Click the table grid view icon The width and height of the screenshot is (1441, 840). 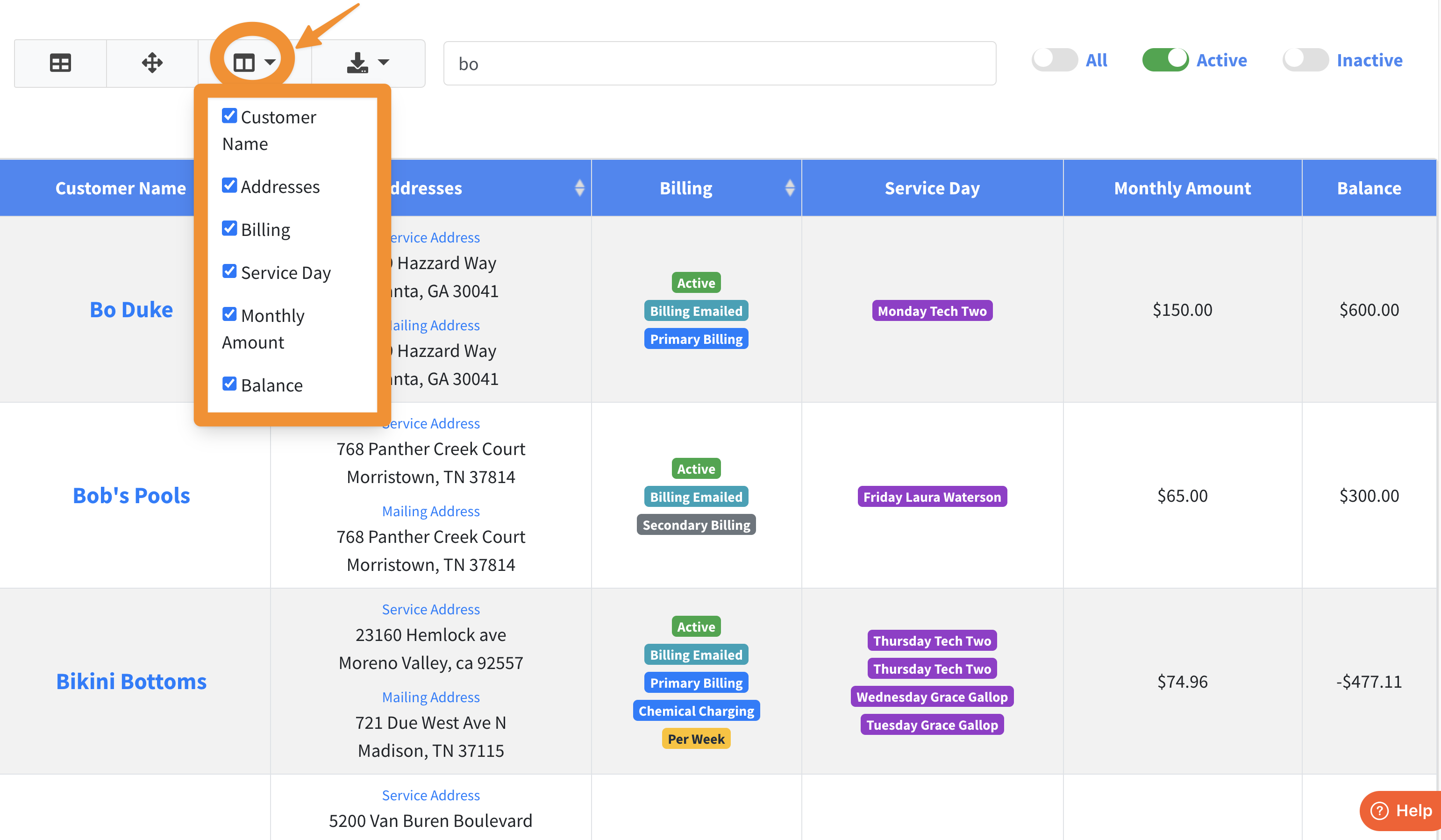(60, 63)
